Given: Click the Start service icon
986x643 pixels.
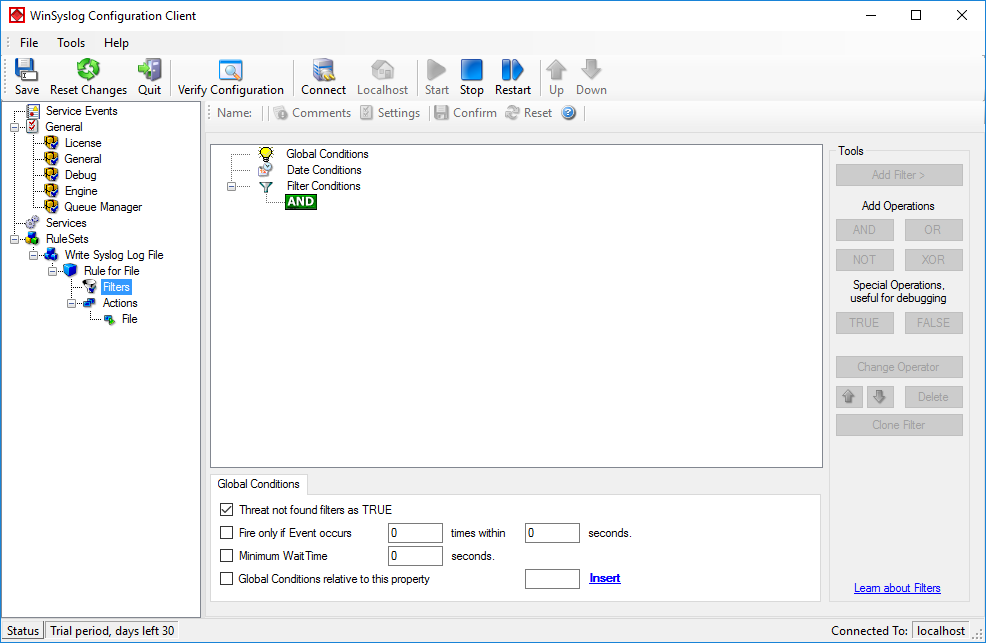Looking at the screenshot, I should coord(436,70).
